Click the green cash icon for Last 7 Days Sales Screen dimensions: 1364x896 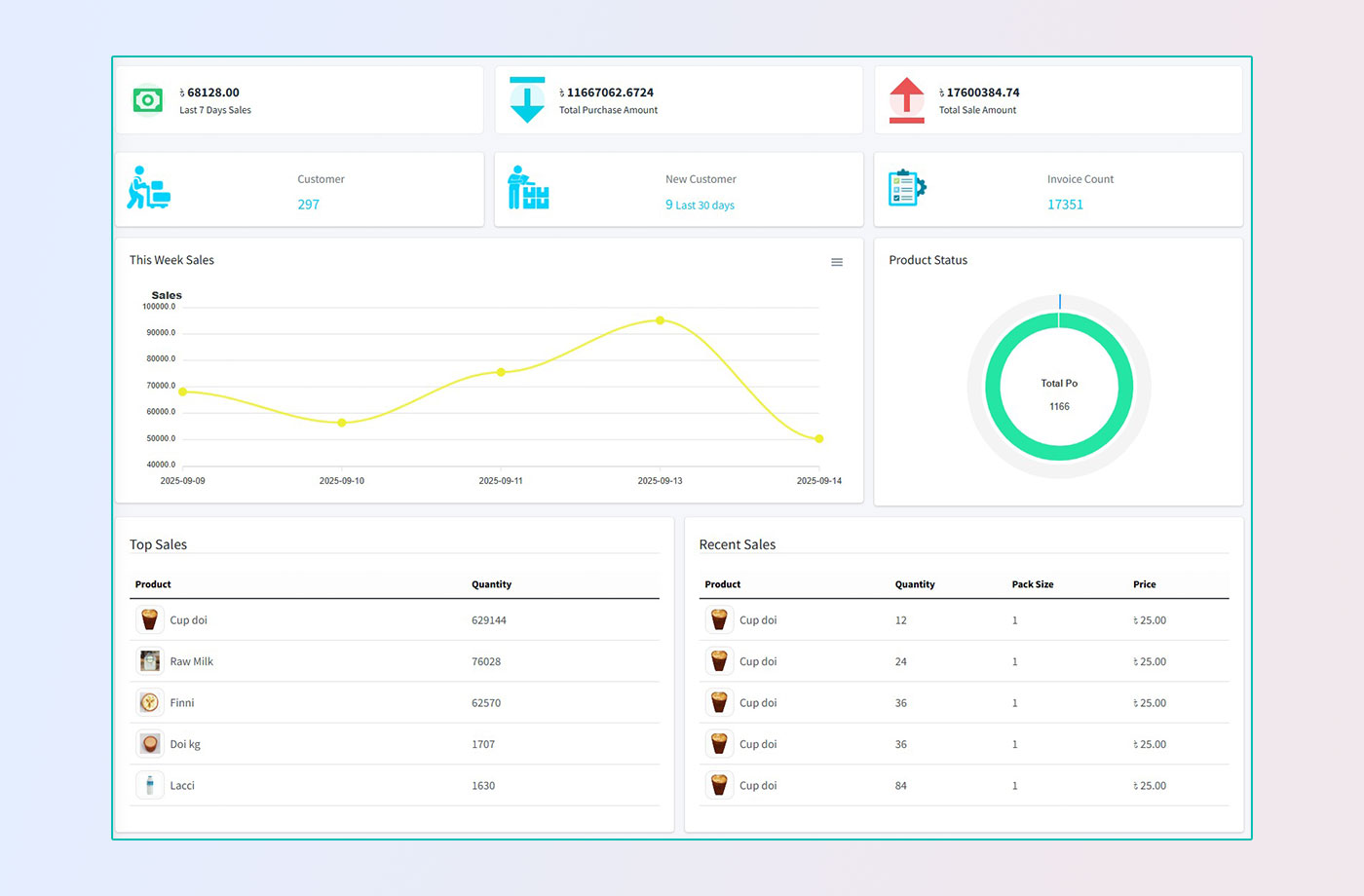(x=147, y=100)
